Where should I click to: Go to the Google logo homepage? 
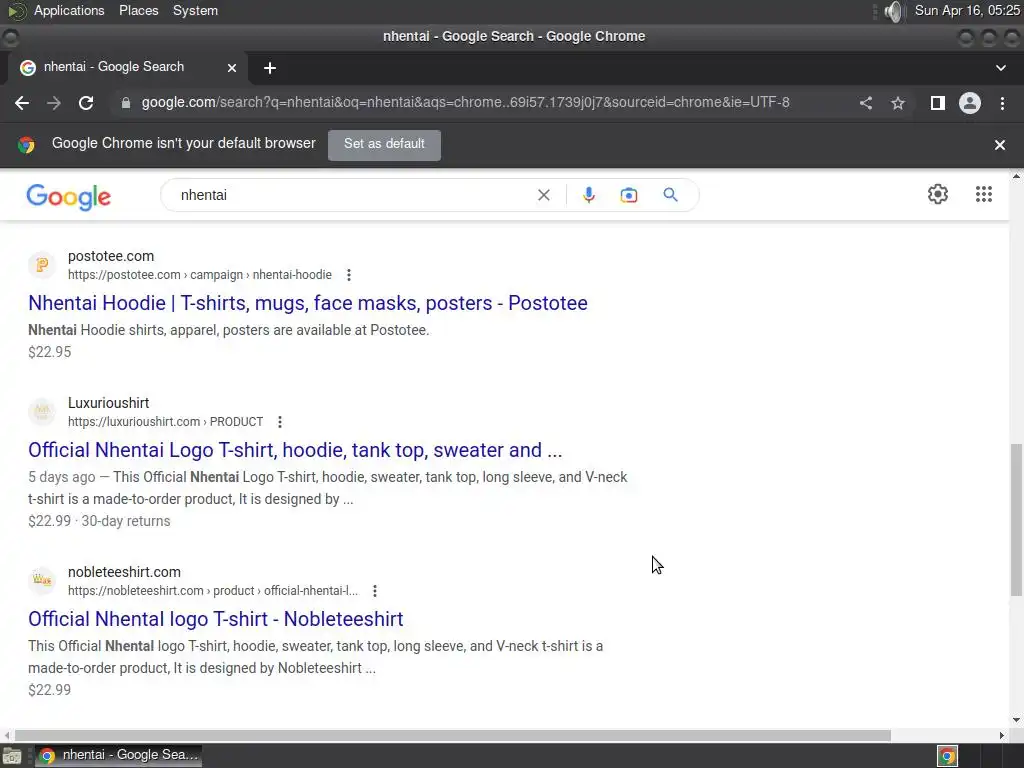click(x=69, y=197)
